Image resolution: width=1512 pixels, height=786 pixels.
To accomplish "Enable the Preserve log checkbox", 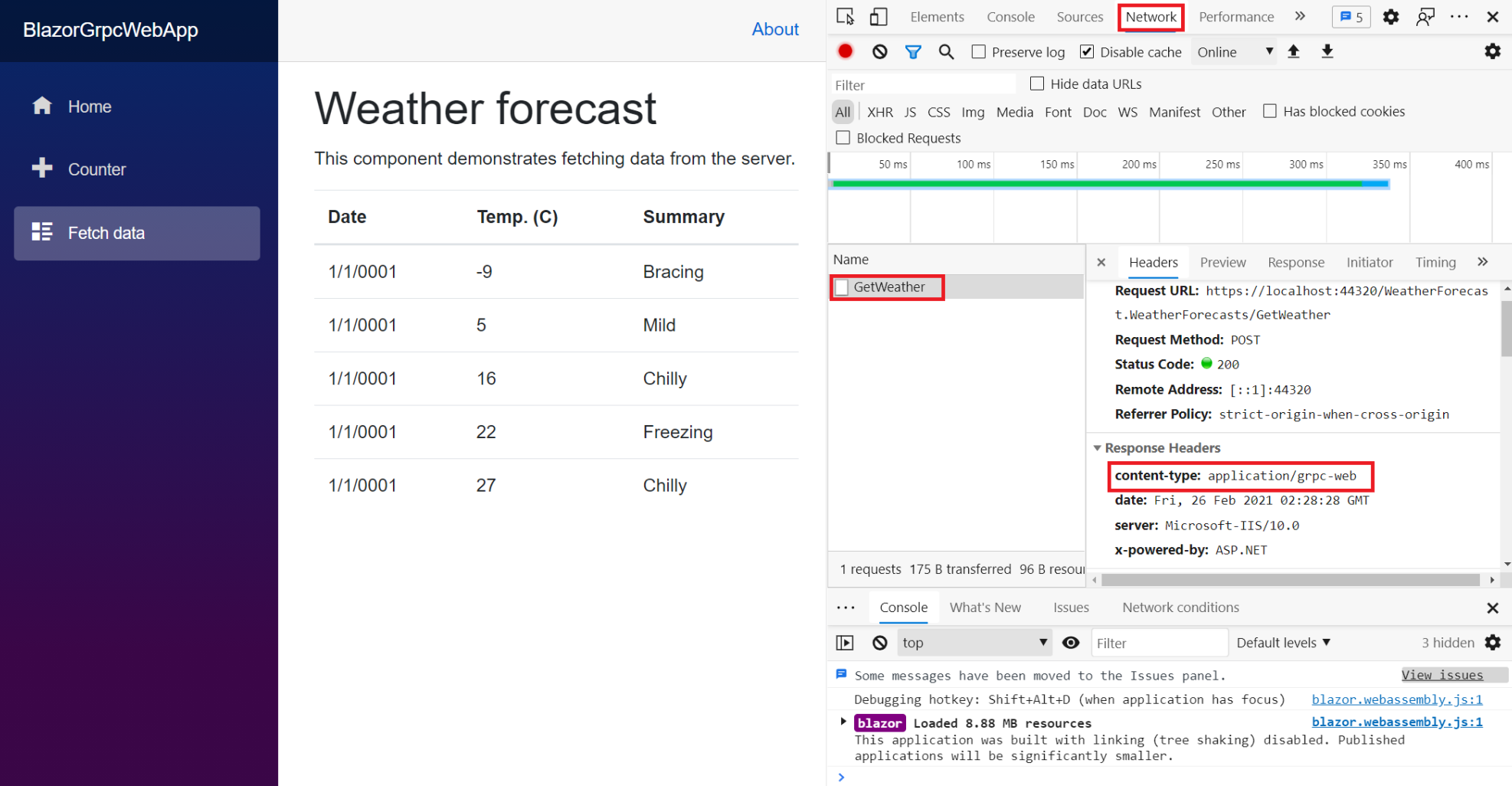I will click(x=978, y=51).
